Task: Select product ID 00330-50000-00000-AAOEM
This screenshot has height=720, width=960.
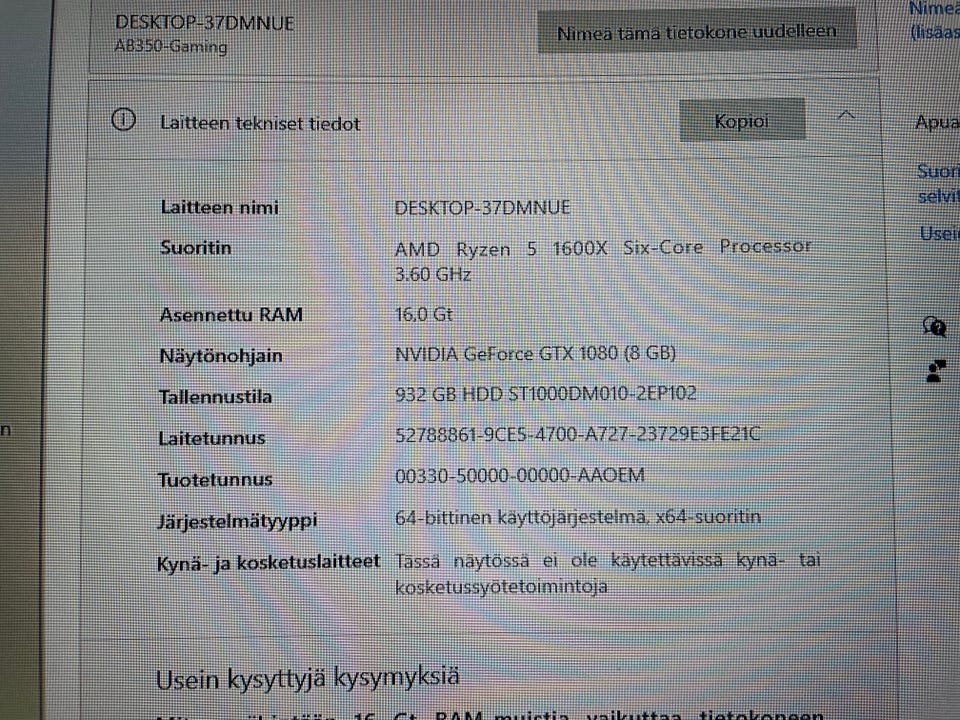Action: click(x=520, y=475)
